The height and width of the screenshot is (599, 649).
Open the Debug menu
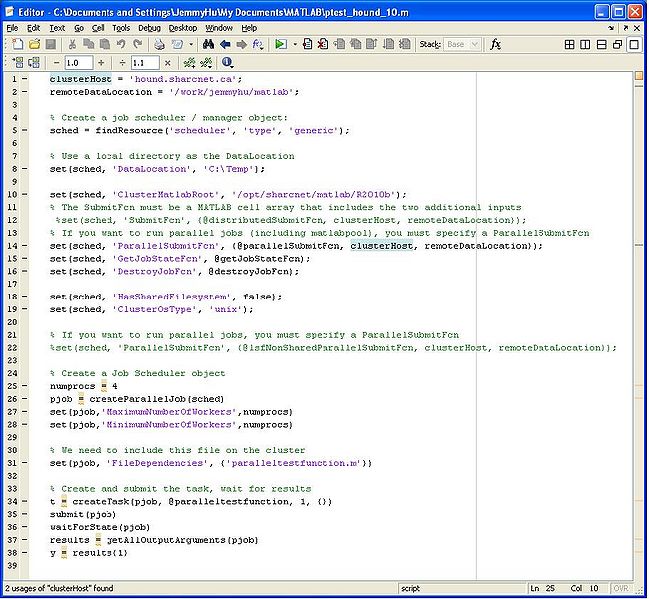click(149, 28)
